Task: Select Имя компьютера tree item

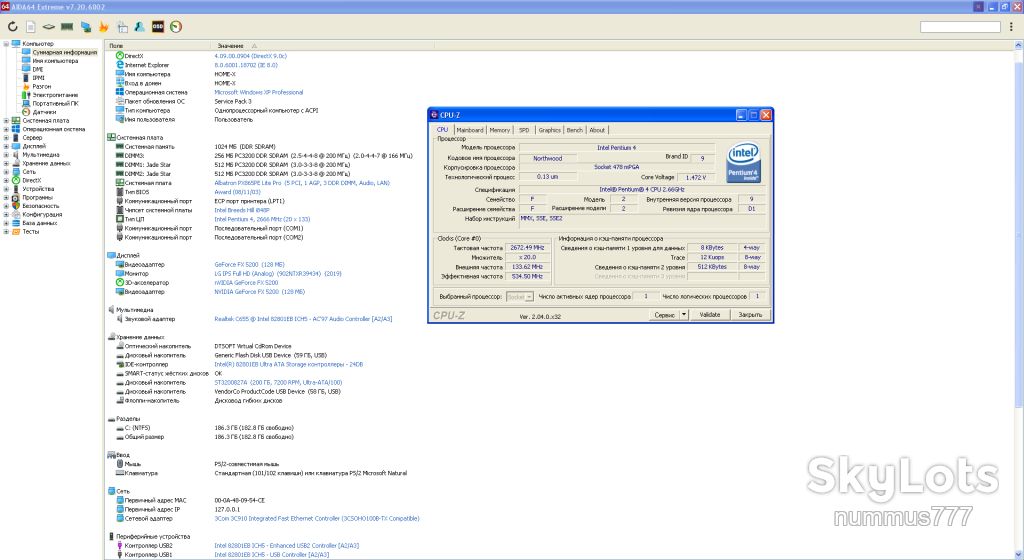Action: 55,61
